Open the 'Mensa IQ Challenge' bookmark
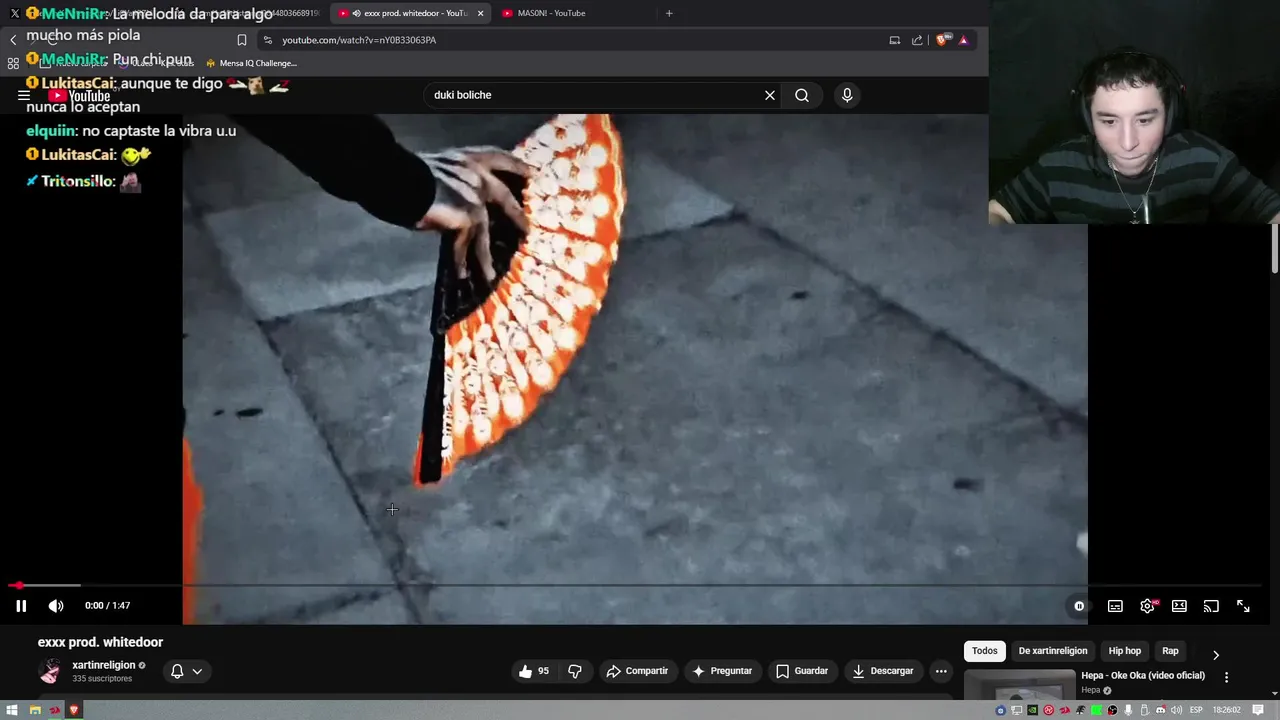 (x=251, y=63)
